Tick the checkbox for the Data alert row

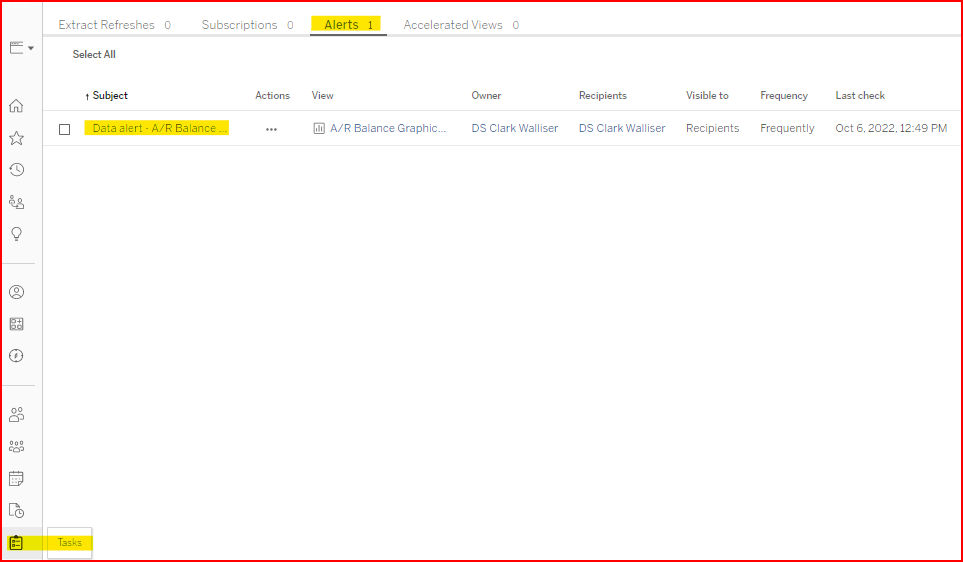[65, 129]
